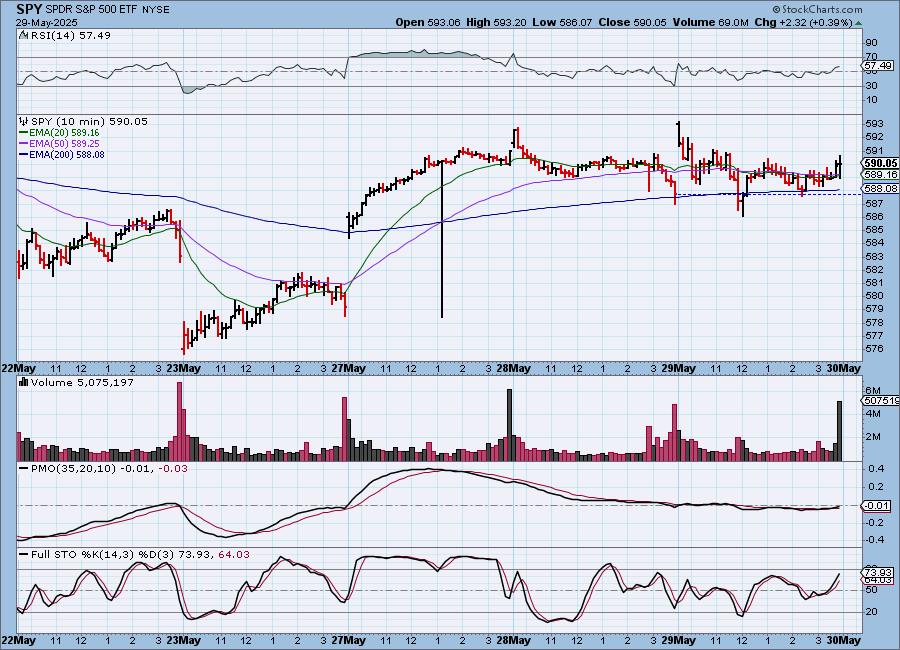Click the Volume 69.0M header value
Image resolution: width=900 pixels, height=650 pixels.
(710, 22)
